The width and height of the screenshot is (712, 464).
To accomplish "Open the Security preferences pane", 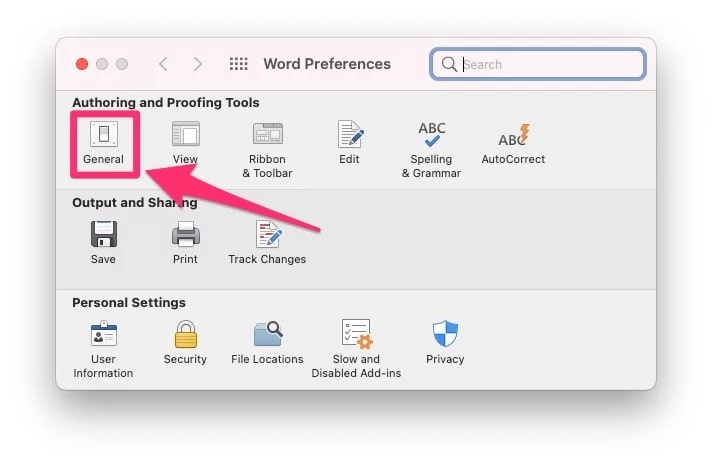I will (x=185, y=342).
